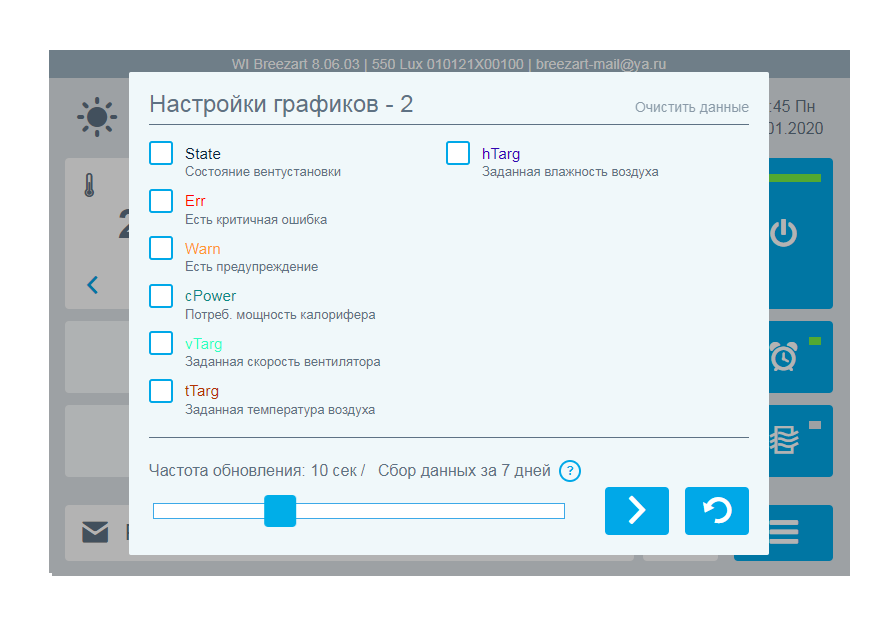Click the left chevron on temperature panel
Image resolution: width=896 pixels, height=624 pixels.
coord(93,285)
